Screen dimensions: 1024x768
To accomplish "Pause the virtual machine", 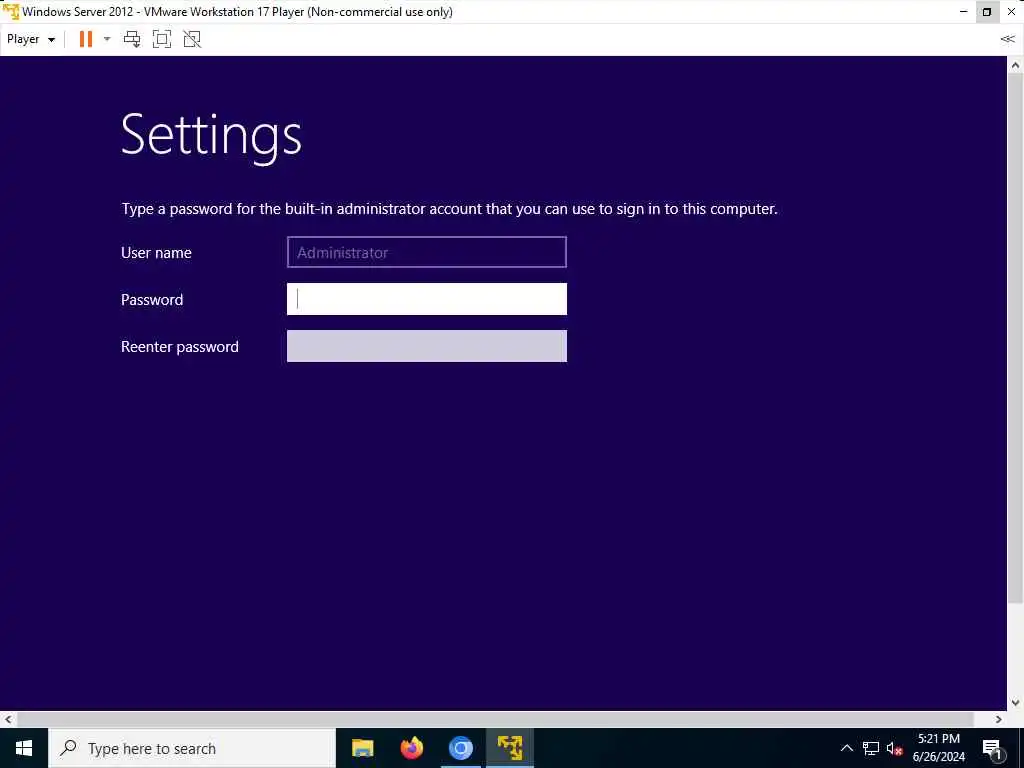I will (86, 39).
